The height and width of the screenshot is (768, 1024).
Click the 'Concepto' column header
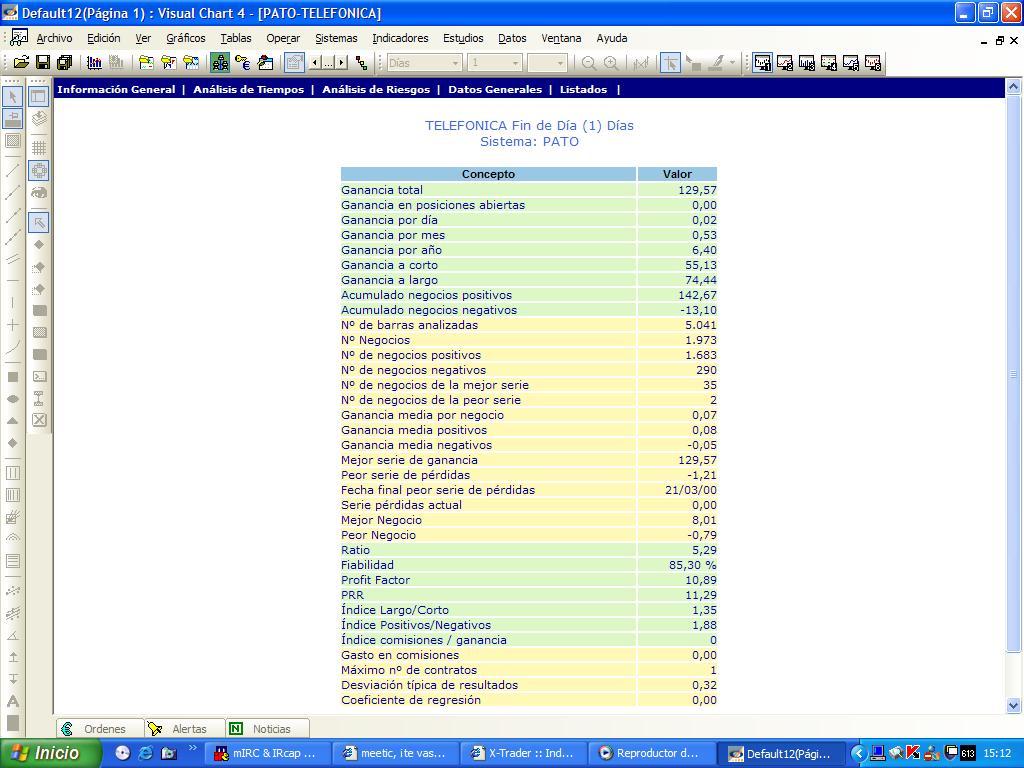point(488,174)
